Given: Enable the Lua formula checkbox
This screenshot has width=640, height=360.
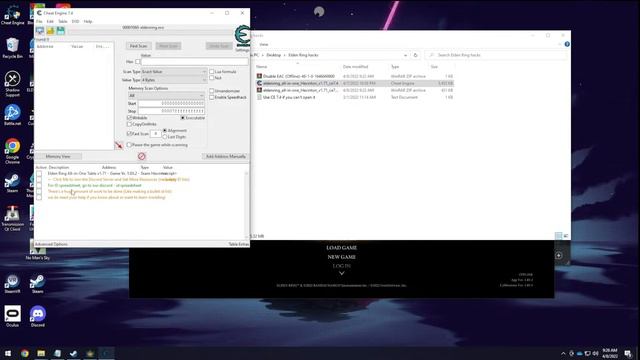Looking at the screenshot, I should [x=211, y=71].
